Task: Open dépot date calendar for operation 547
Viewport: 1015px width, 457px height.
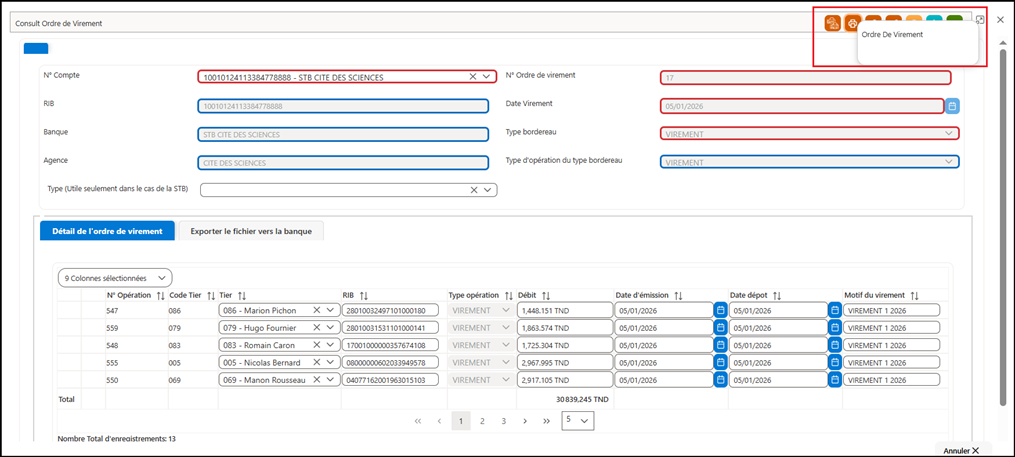Action: click(835, 310)
